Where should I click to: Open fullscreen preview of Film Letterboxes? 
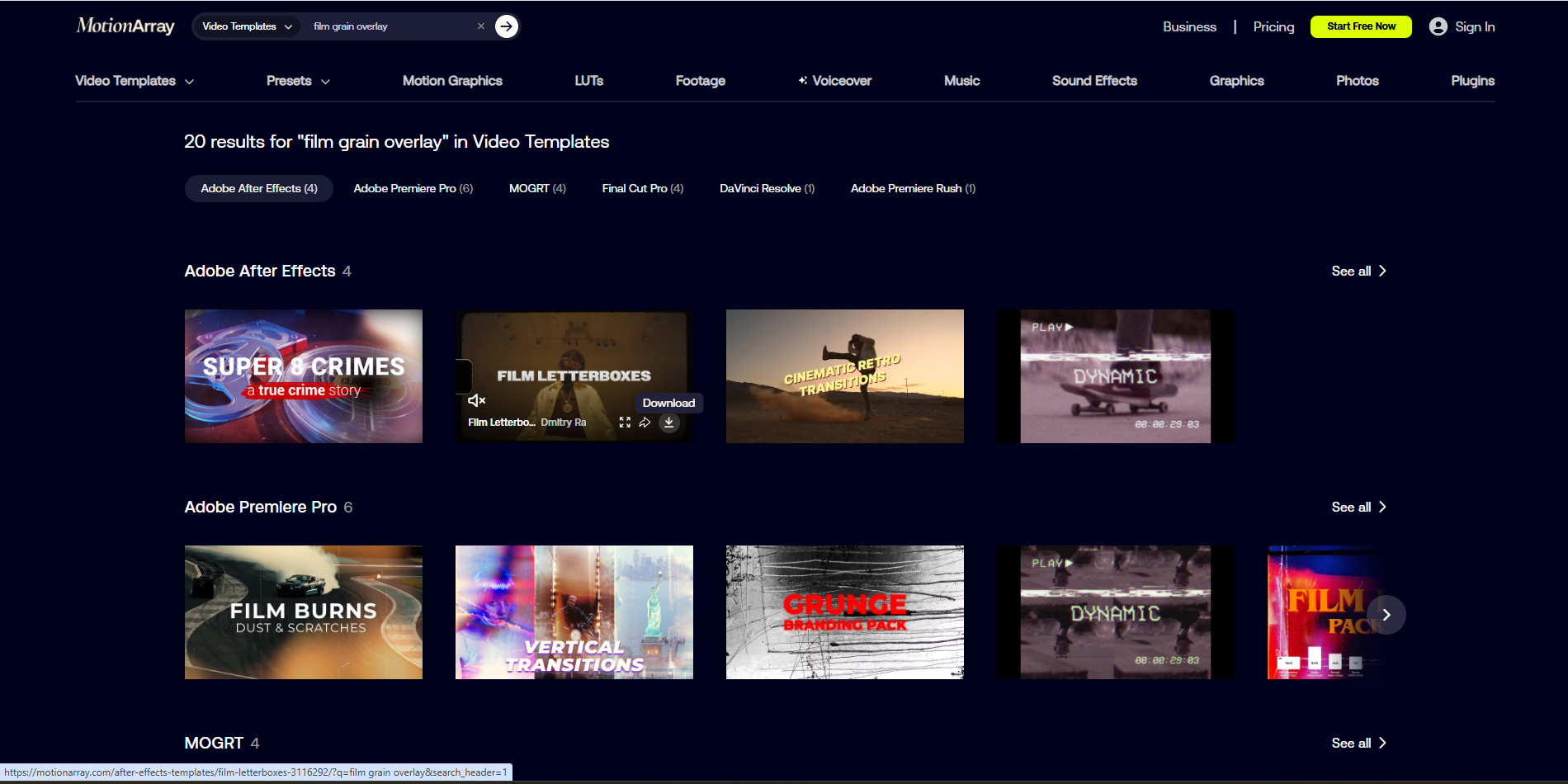point(625,422)
